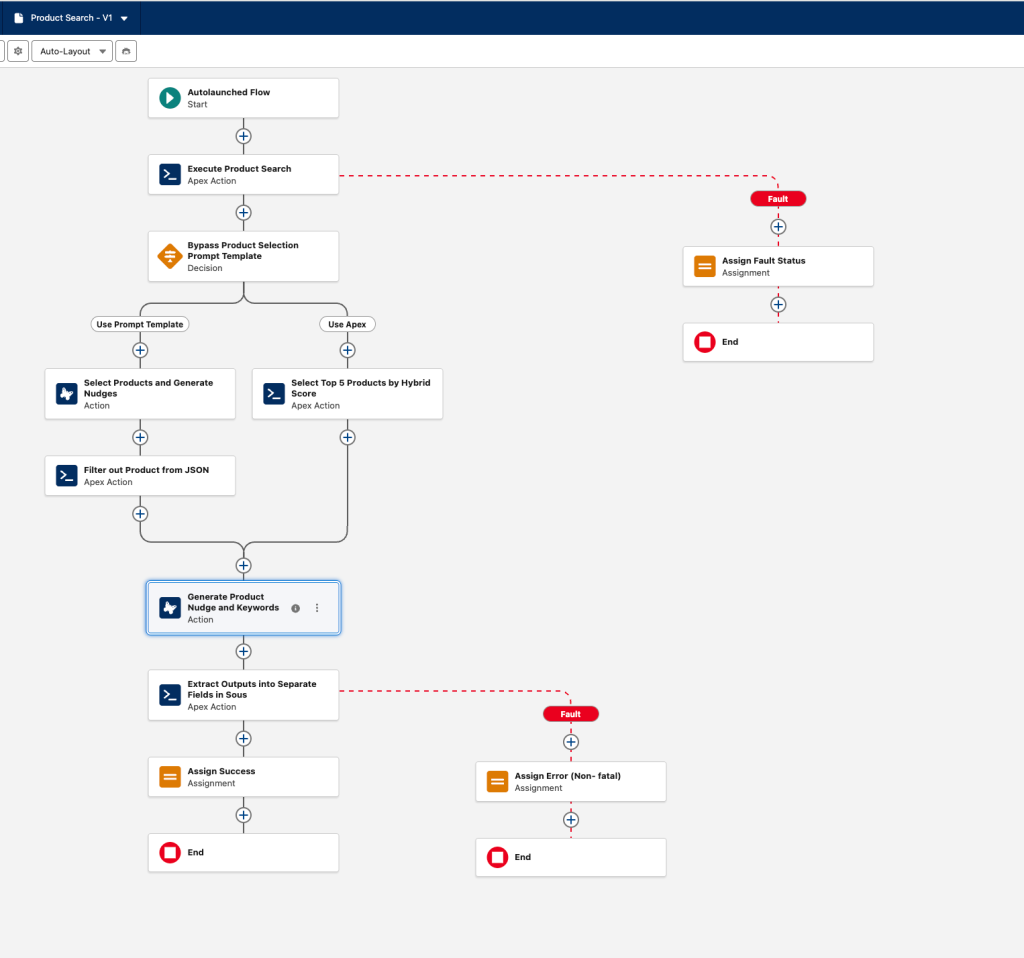Open the Auto-Layout dropdown
The image size is (1024, 958).
[71, 51]
